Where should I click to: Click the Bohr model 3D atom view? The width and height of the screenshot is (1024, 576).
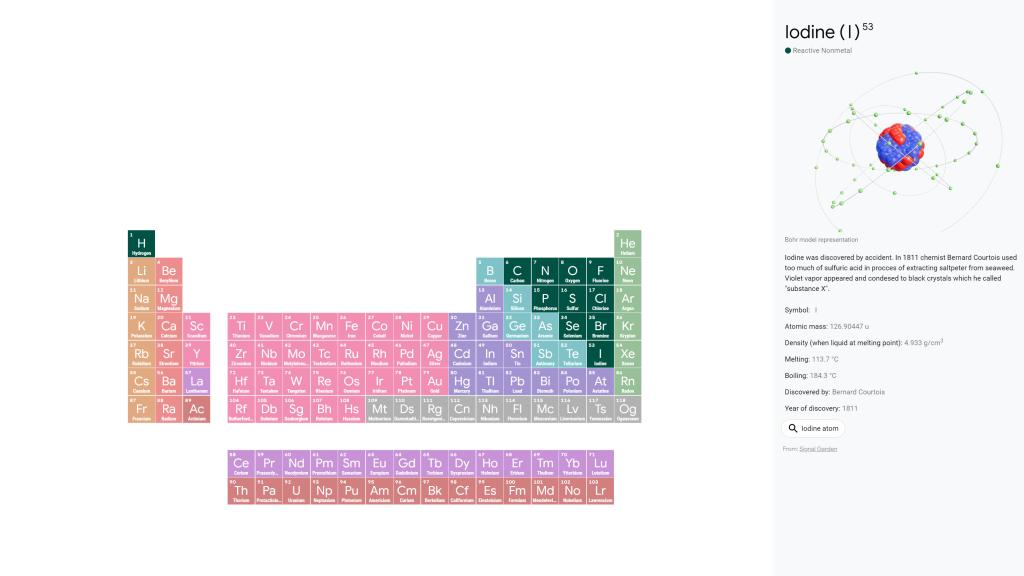(x=896, y=150)
